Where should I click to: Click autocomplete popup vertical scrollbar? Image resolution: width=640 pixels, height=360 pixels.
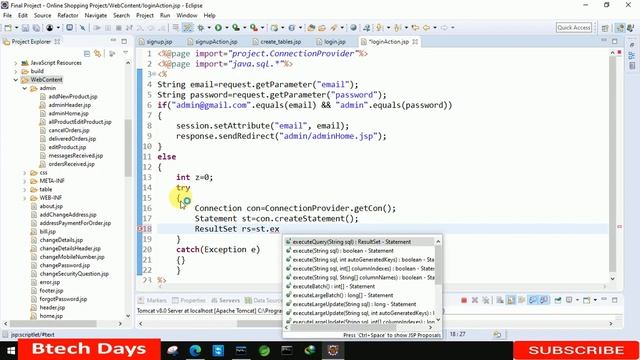pos(438,264)
